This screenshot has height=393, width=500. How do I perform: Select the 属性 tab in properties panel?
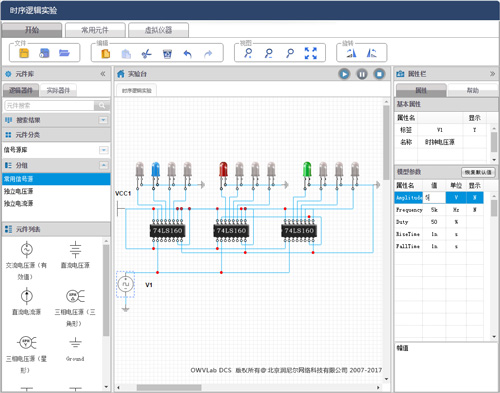[x=421, y=90]
